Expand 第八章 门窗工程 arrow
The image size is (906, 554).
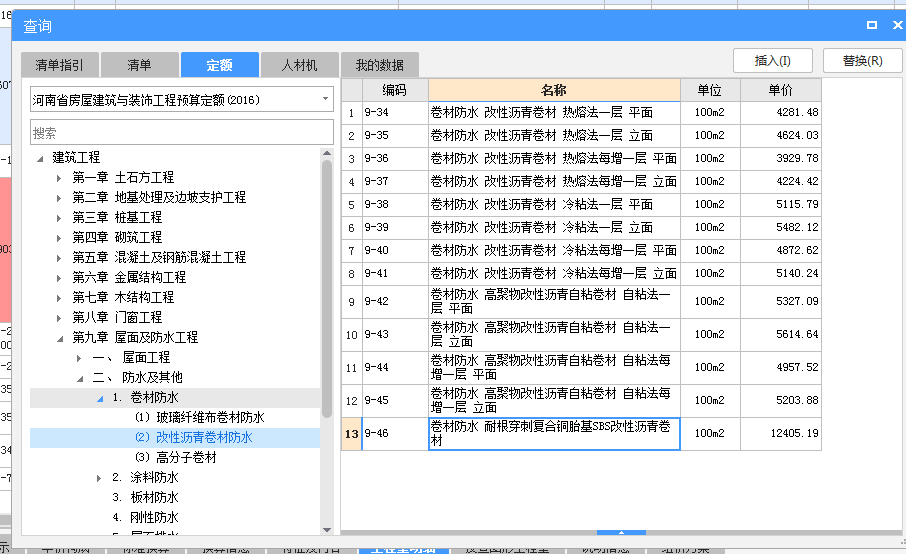[x=59, y=318]
